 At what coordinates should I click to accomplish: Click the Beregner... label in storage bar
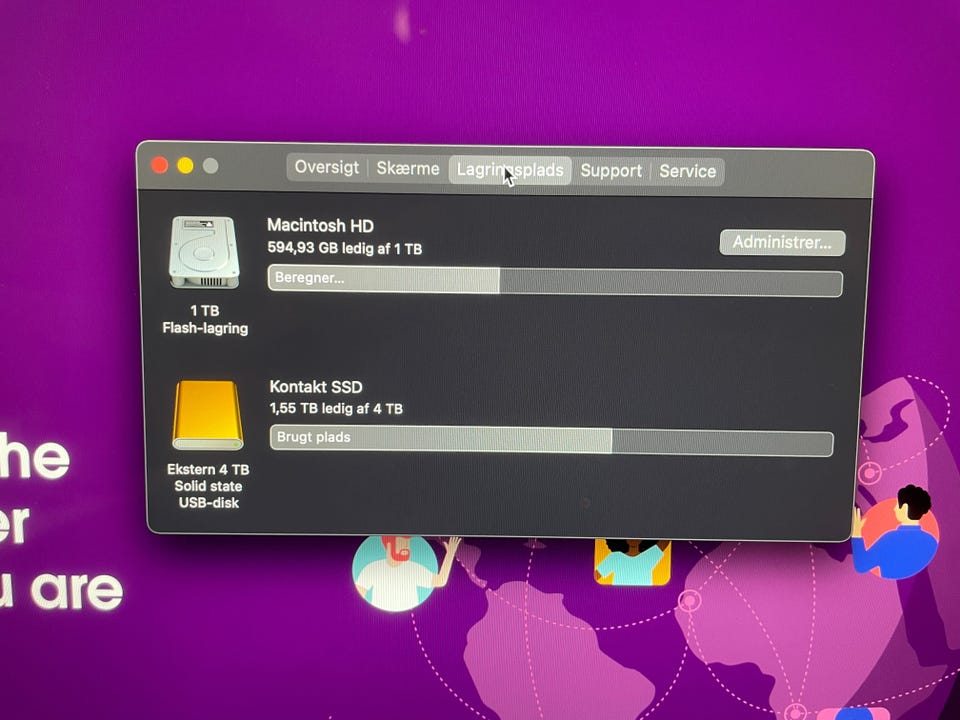pyautogui.click(x=309, y=278)
